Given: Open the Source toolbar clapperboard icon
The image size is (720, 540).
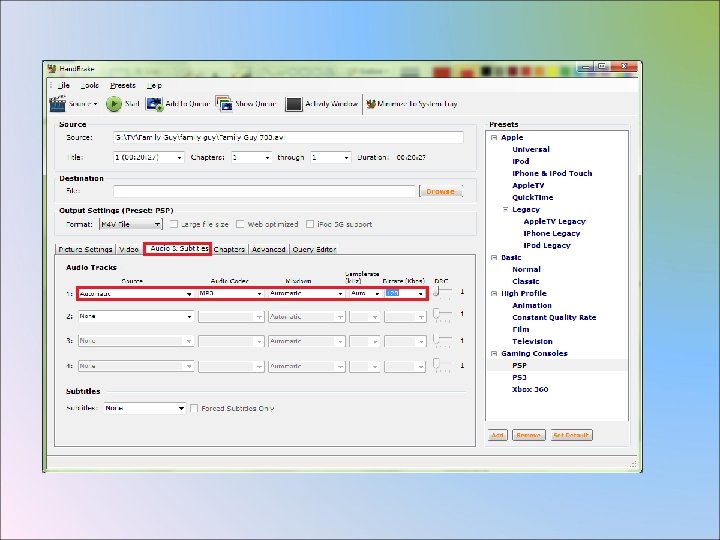Looking at the screenshot, I should (57, 104).
